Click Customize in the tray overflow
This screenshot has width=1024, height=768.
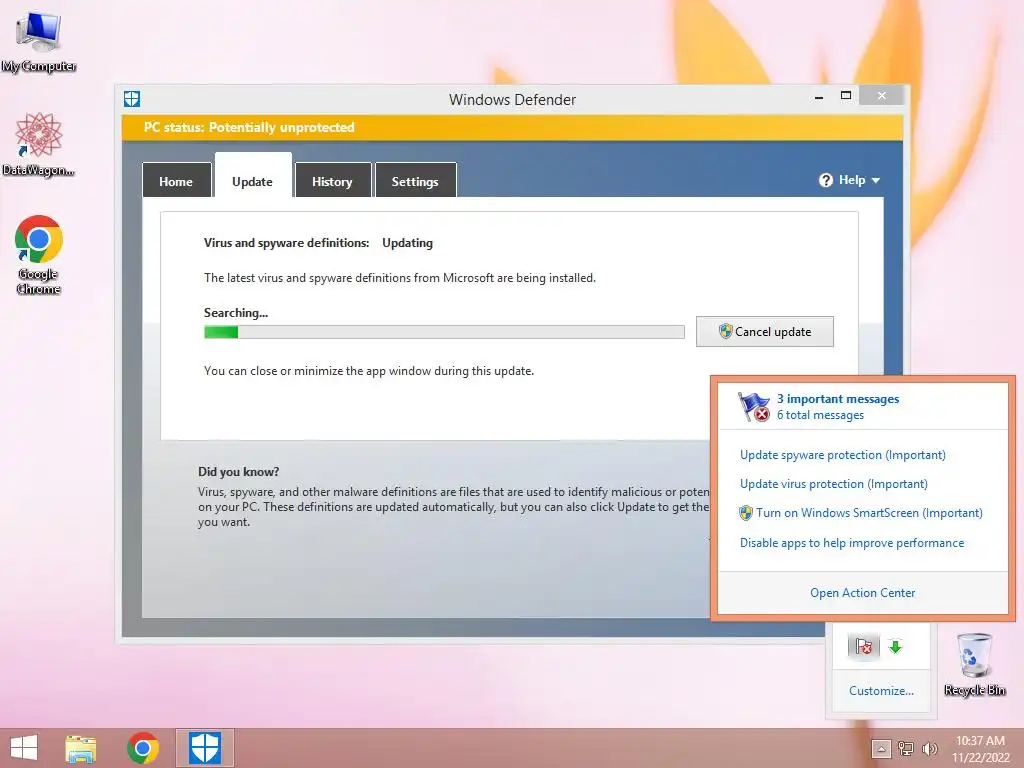tap(881, 690)
